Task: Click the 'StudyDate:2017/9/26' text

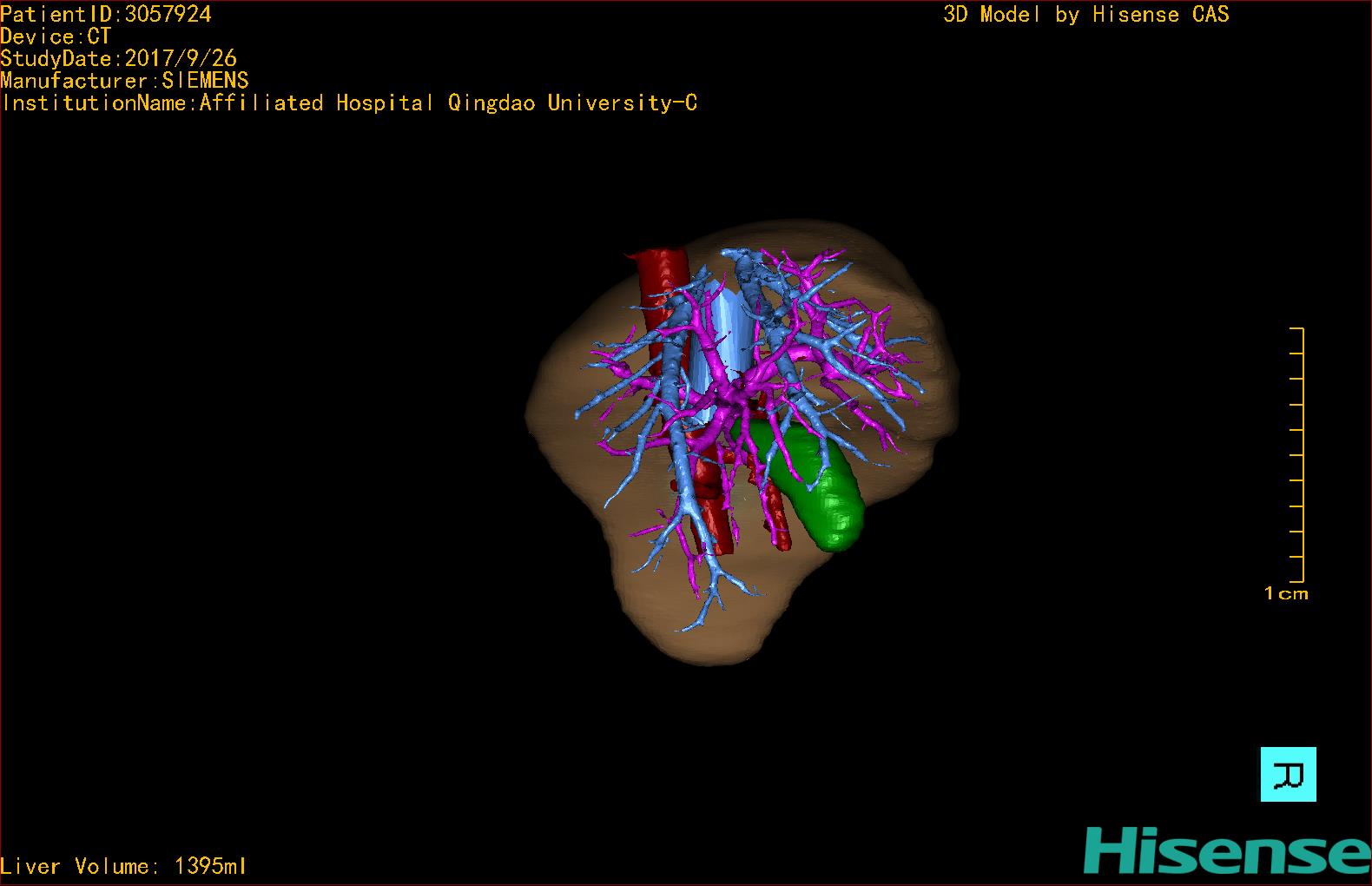Action: [118, 58]
